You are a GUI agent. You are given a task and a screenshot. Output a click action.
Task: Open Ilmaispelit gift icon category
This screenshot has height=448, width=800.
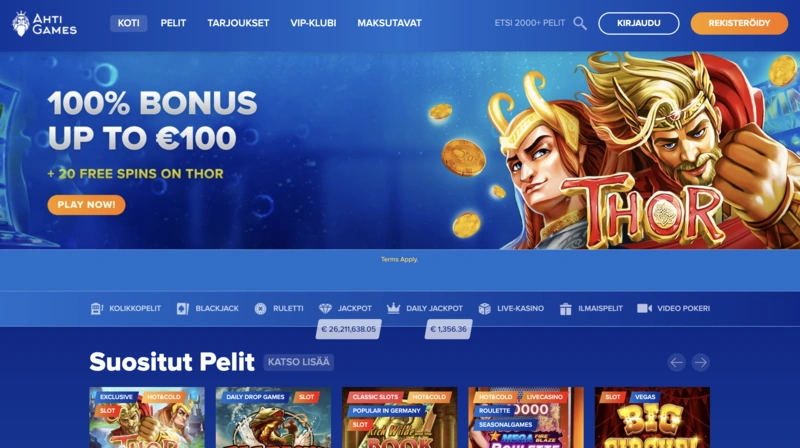[565, 308]
